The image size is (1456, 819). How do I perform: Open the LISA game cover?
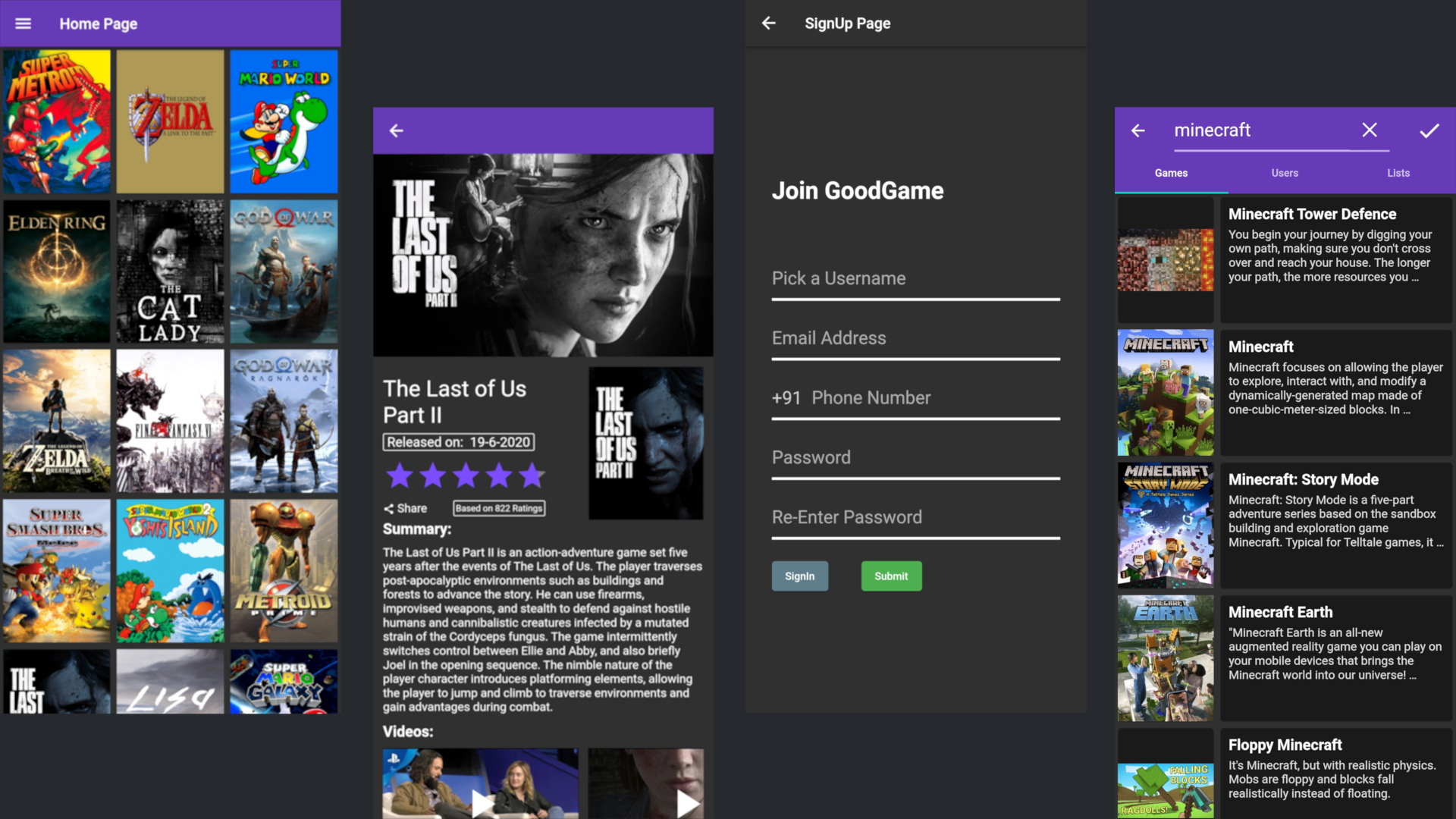tap(171, 682)
